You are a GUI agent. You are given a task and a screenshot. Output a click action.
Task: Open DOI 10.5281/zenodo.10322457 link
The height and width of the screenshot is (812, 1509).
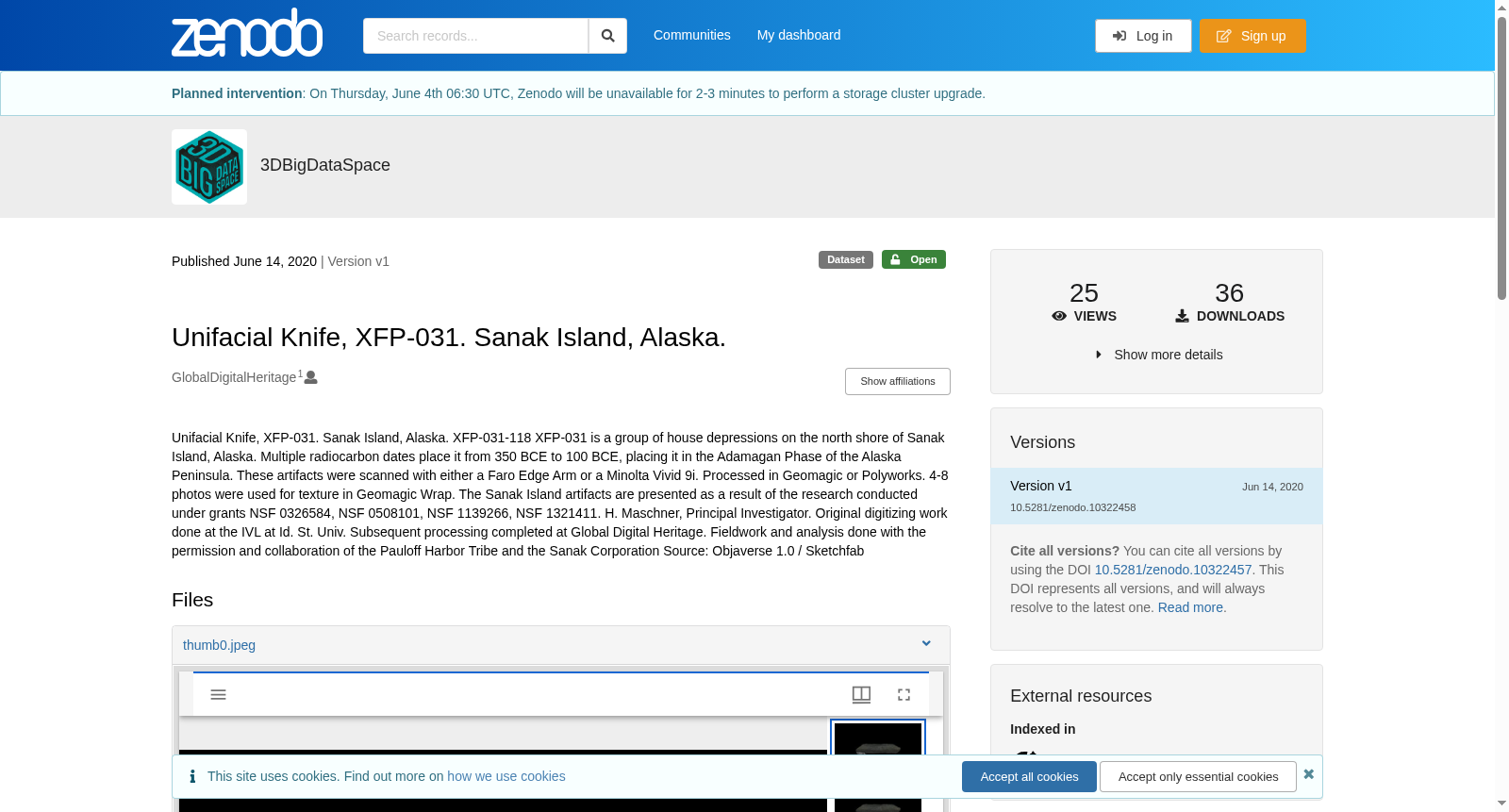click(1172, 570)
